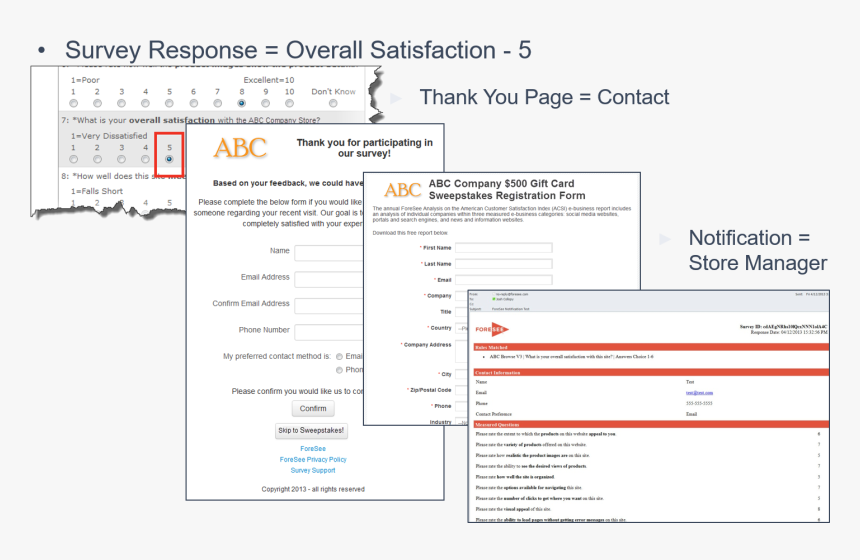Open the Survey Support link

[x=313, y=471]
